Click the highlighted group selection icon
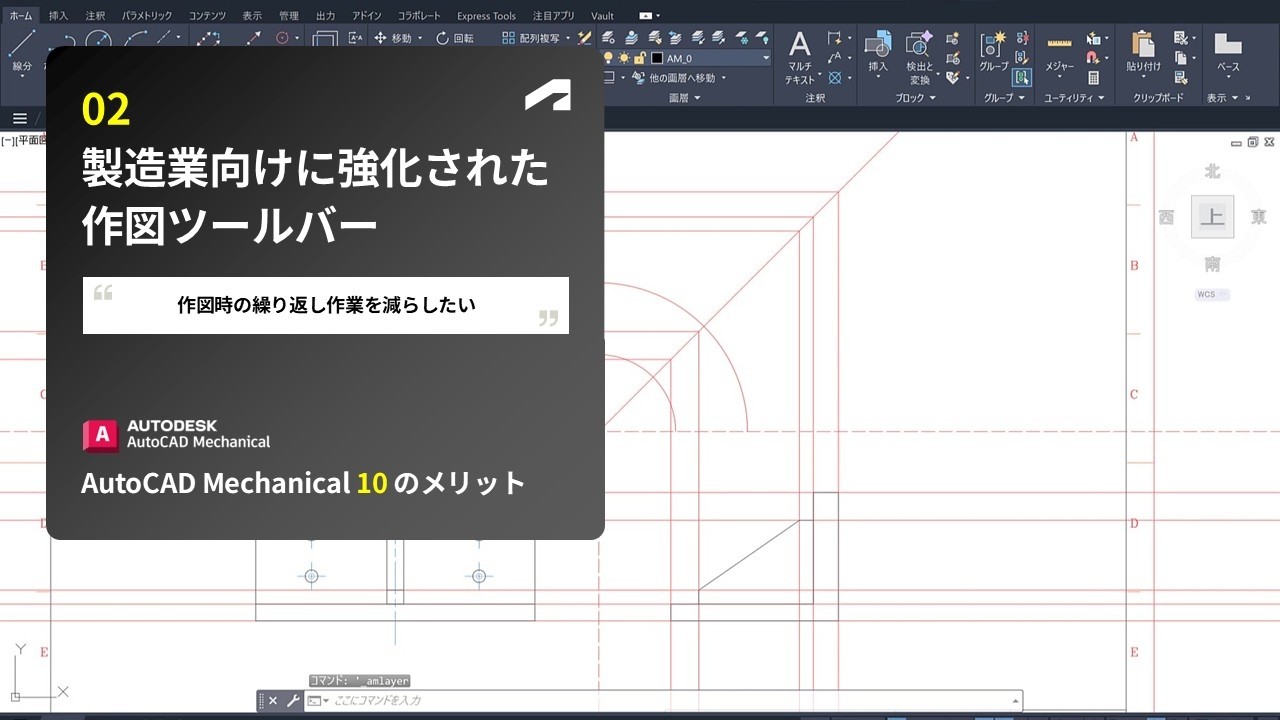The height and width of the screenshot is (720, 1280). (1021, 77)
